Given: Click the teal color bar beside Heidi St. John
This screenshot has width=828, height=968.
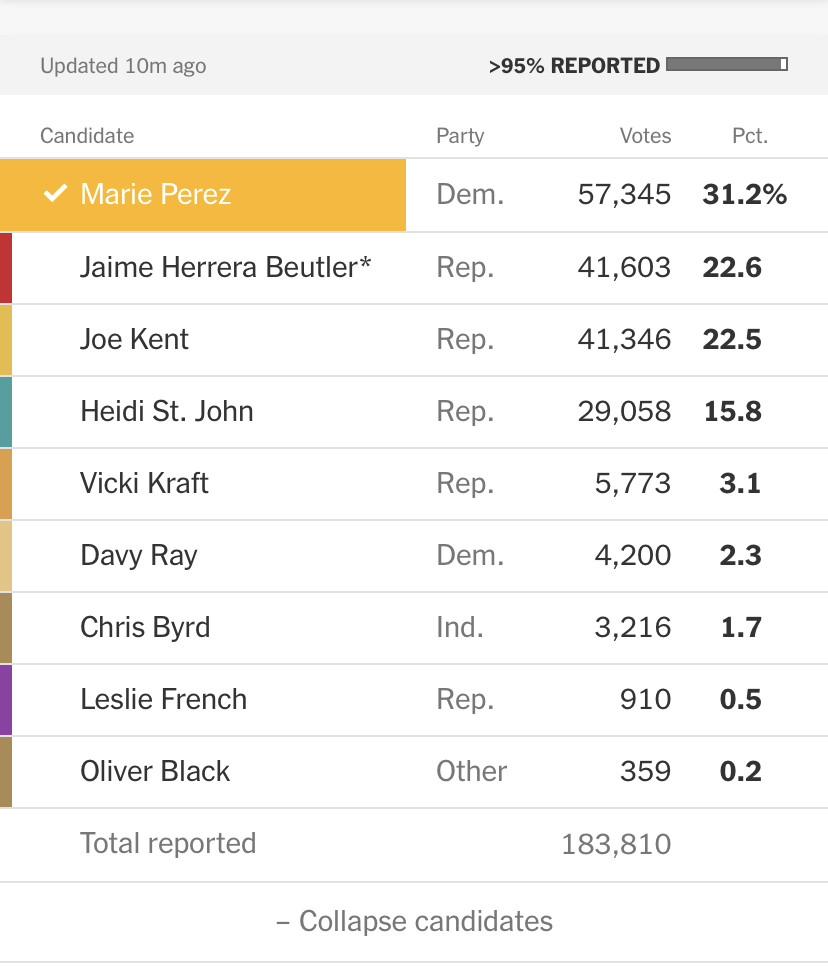Looking at the screenshot, I should [6, 412].
